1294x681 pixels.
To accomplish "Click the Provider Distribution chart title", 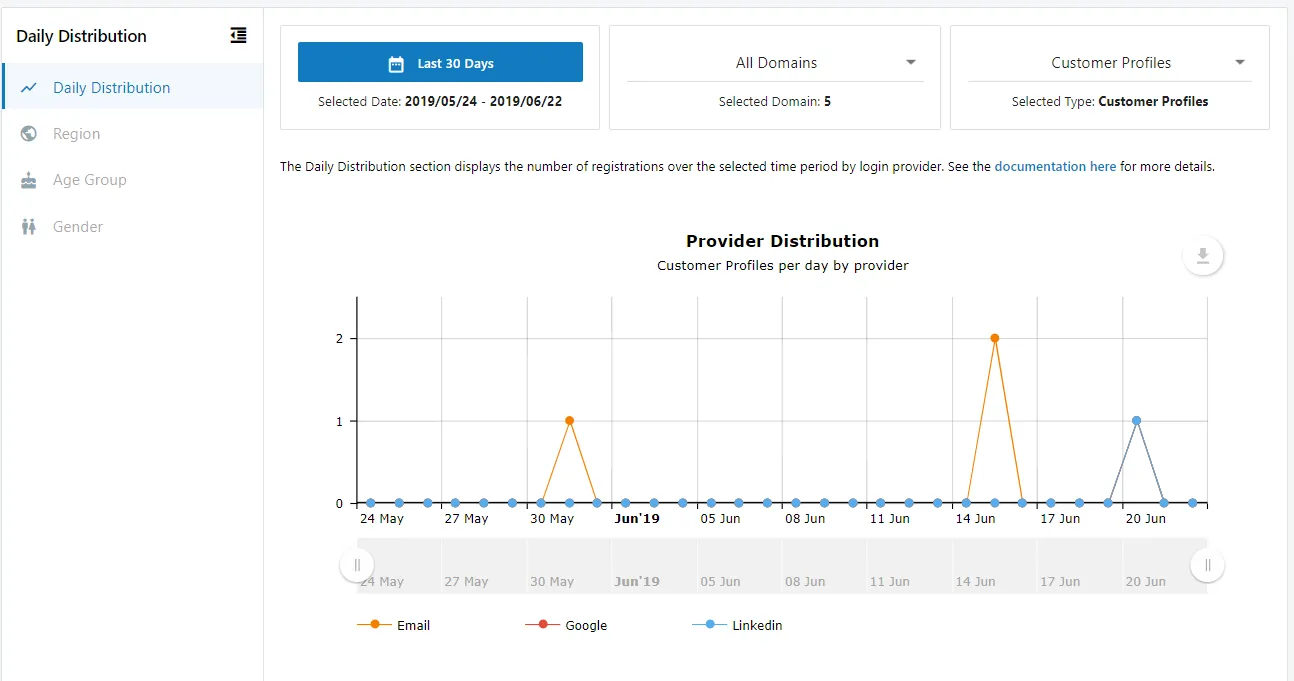I will click(x=783, y=241).
